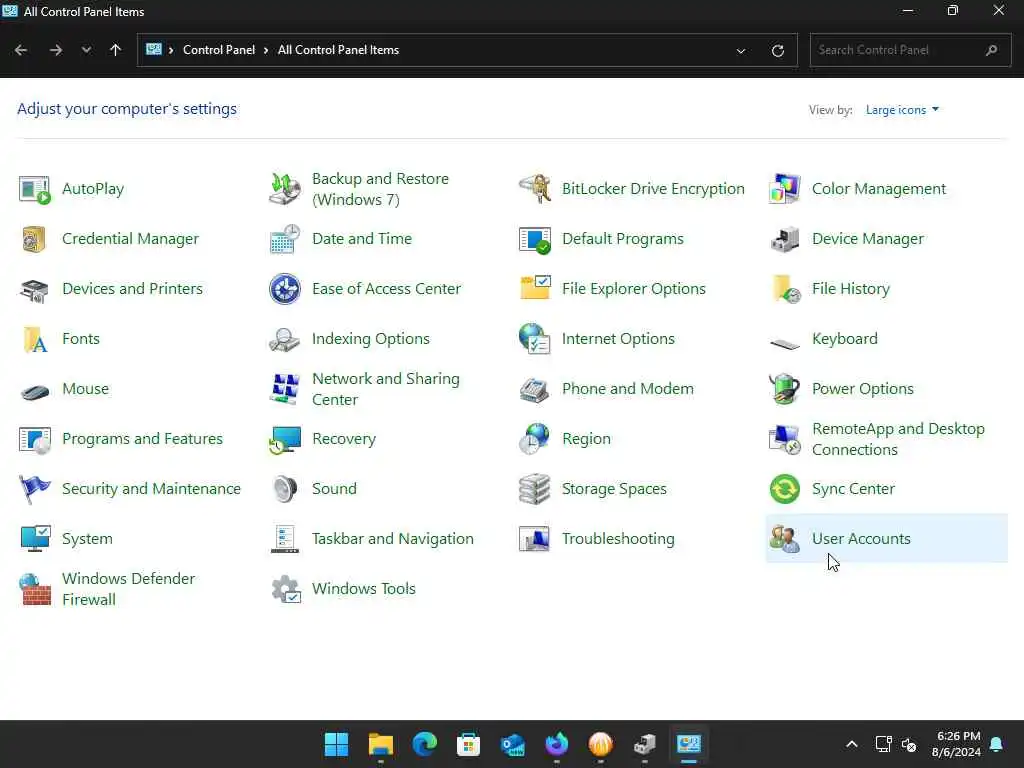Open User Accounts link
1024x768 pixels.
[x=861, y=539]
